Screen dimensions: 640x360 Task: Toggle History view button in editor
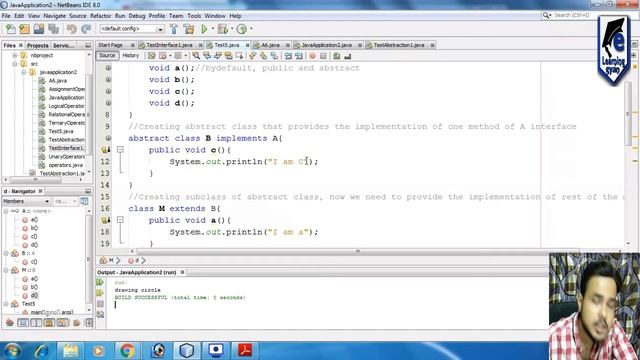pyautogui.click(x=131, y=56)
